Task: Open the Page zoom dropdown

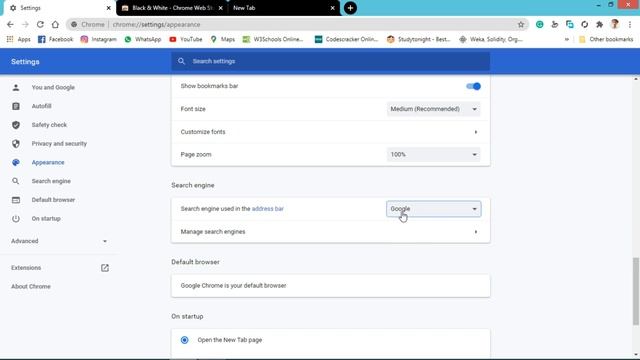Action: (433, 154)
